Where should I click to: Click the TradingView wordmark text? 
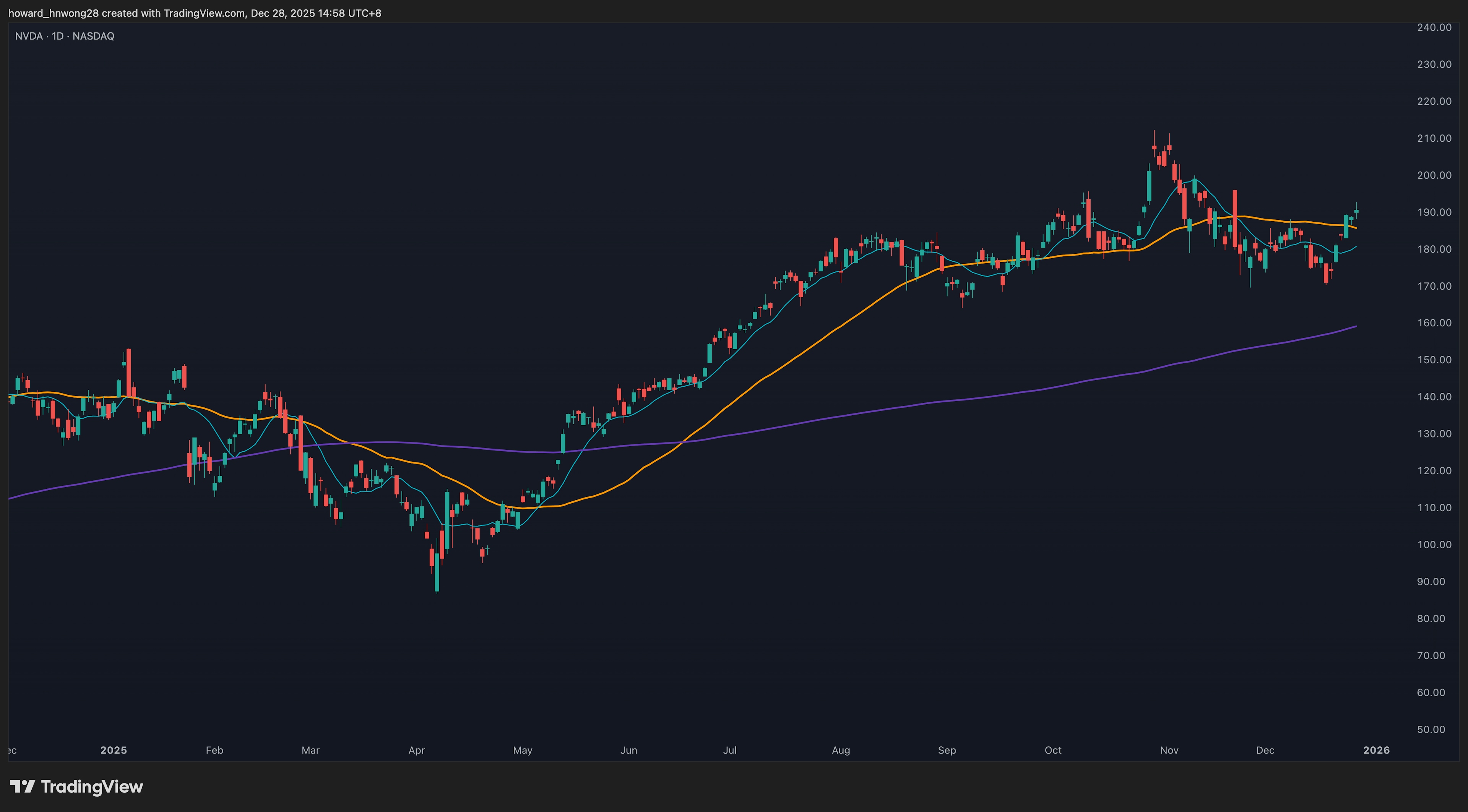coord(92,786)
